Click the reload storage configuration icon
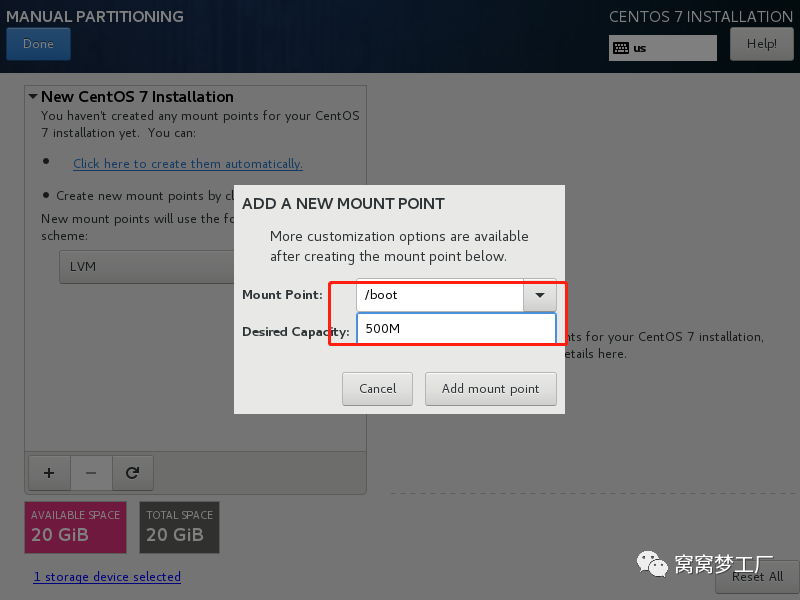 (131, 472)
